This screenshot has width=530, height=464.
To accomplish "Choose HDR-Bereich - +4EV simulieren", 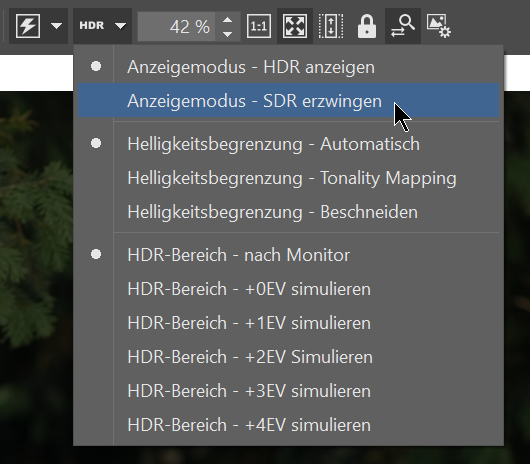I will 289,424.
